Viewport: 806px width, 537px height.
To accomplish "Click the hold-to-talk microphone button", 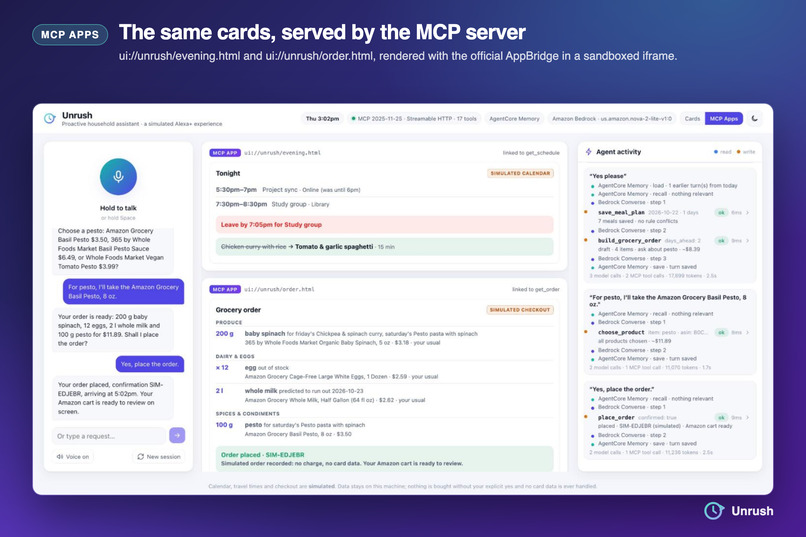I will pyautogui.click(x=118, y=177).
